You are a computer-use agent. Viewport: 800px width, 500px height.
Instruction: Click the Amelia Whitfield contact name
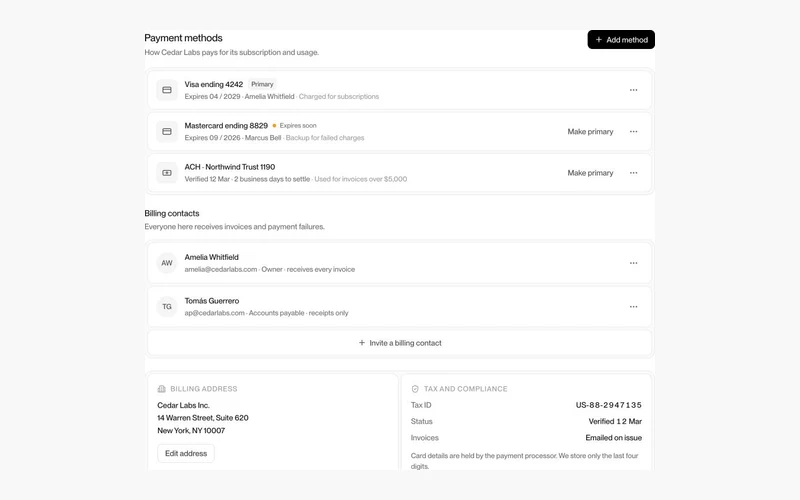point(211,257)
